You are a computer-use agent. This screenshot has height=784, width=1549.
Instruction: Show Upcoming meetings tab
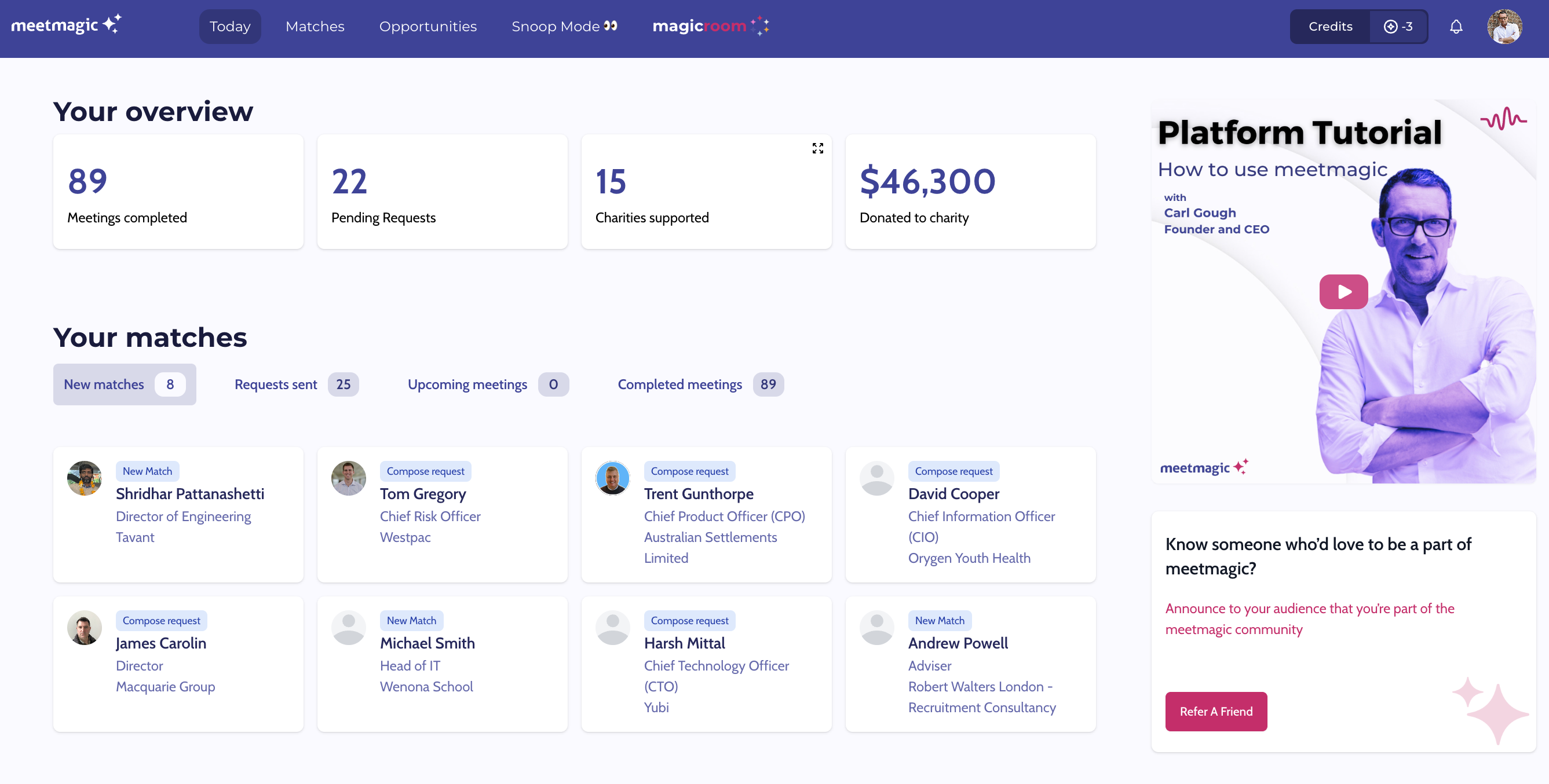point(488,384)
